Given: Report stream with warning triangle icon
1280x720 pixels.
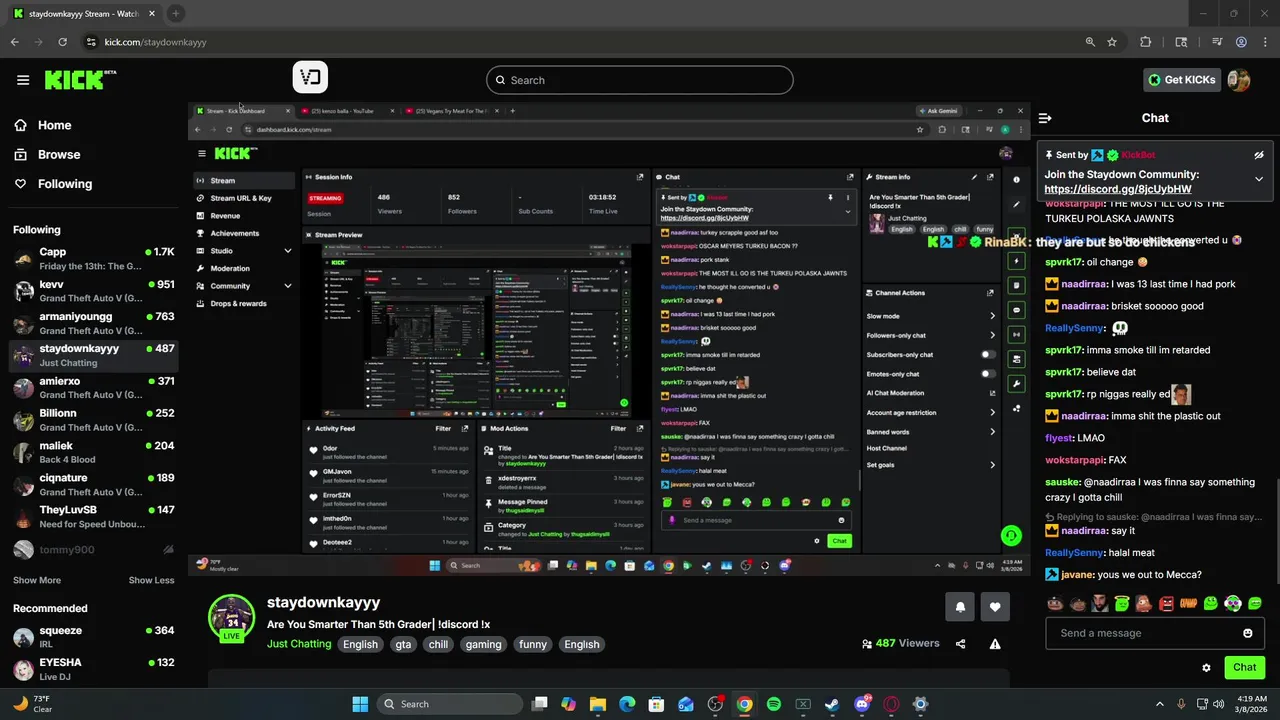Looking at the screenshot, I should coord(995,644).
